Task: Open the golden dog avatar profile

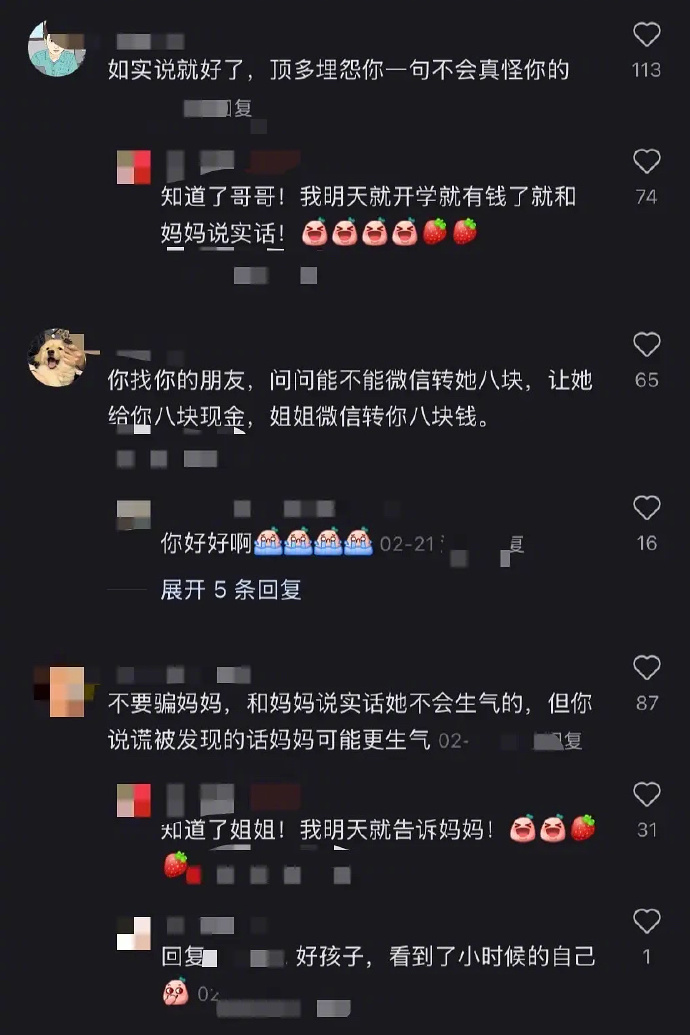Action: 56,357
